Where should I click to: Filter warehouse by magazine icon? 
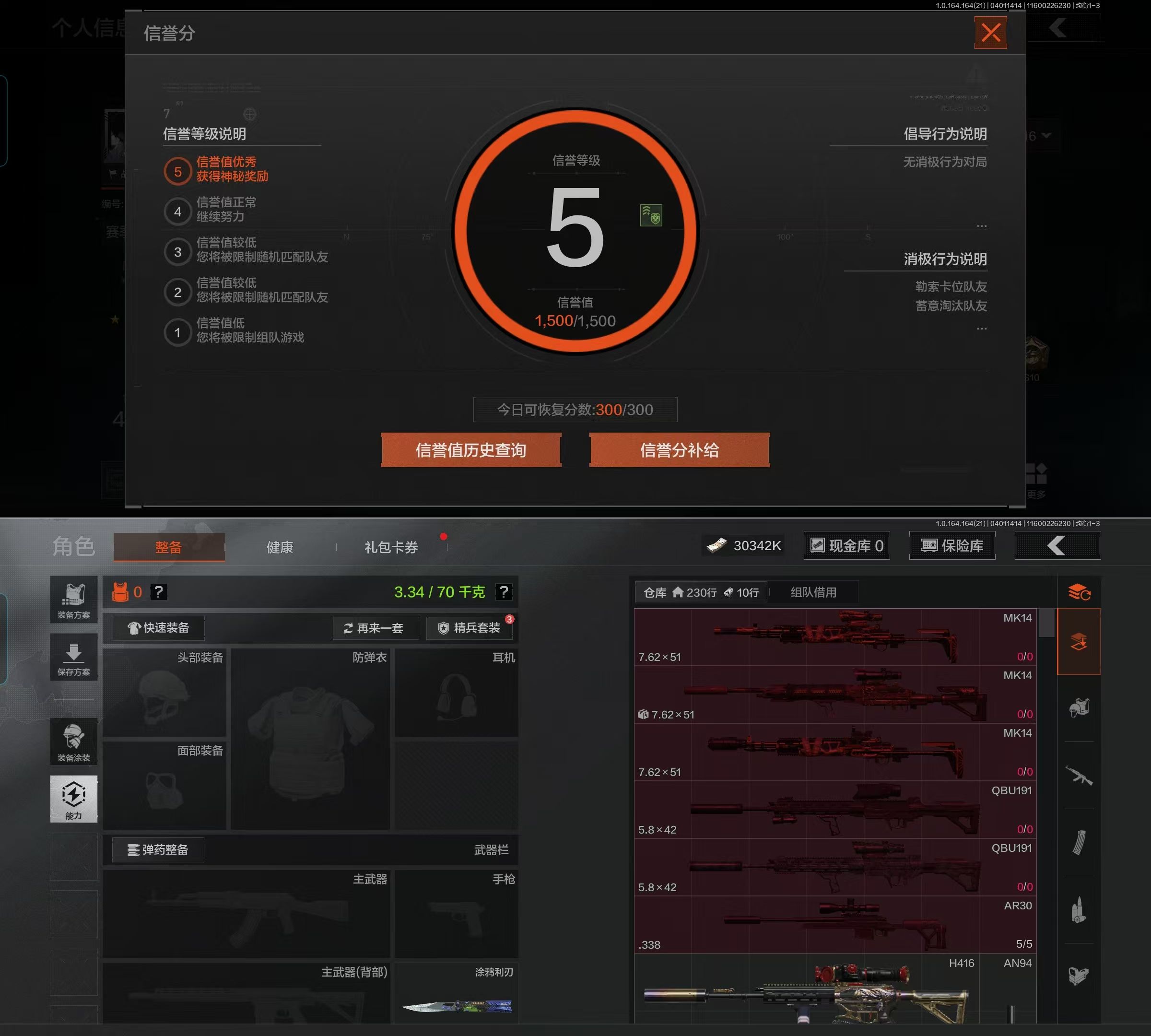coord(1079,843)
